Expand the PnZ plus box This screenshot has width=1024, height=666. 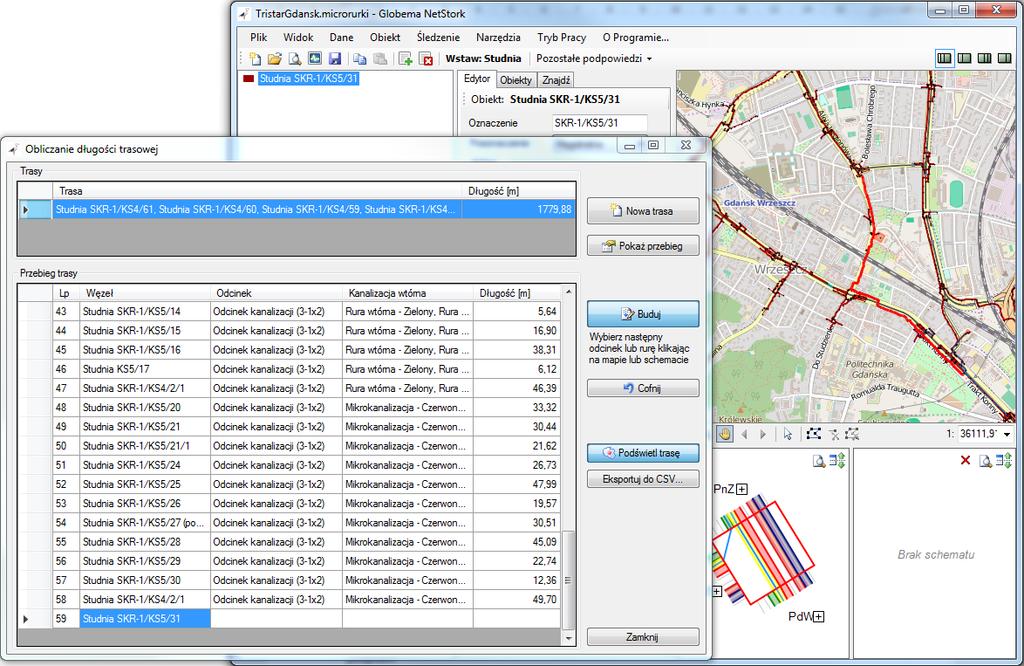click(x=742, y=489)
